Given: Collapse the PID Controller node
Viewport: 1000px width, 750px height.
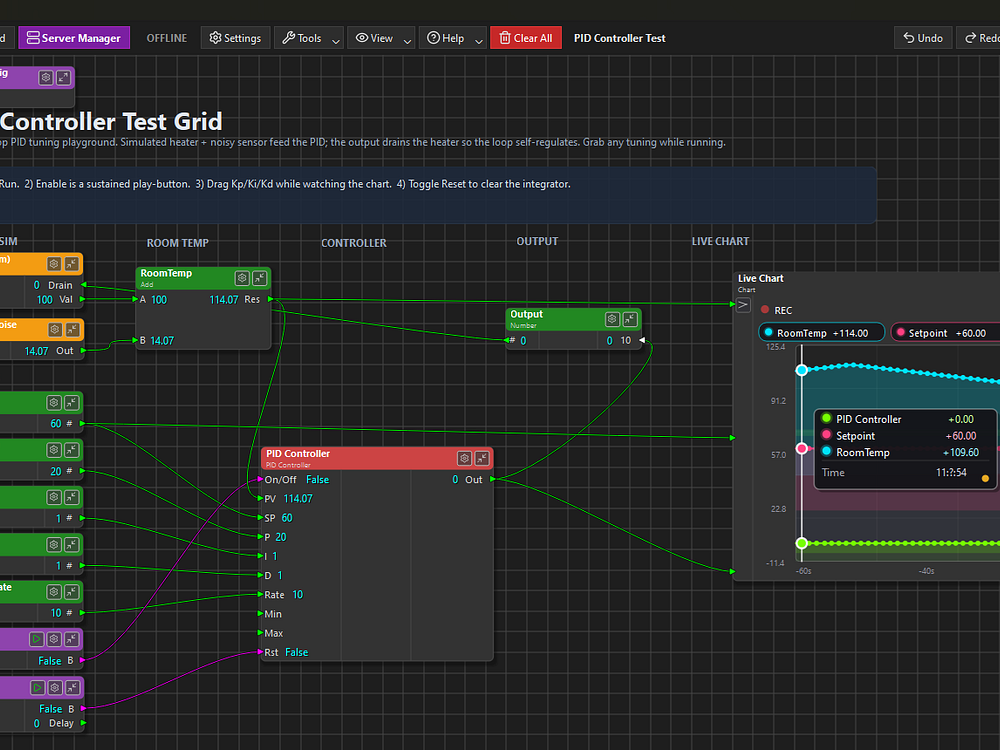Looking at the screenshot, I should [x=482, y=458].
